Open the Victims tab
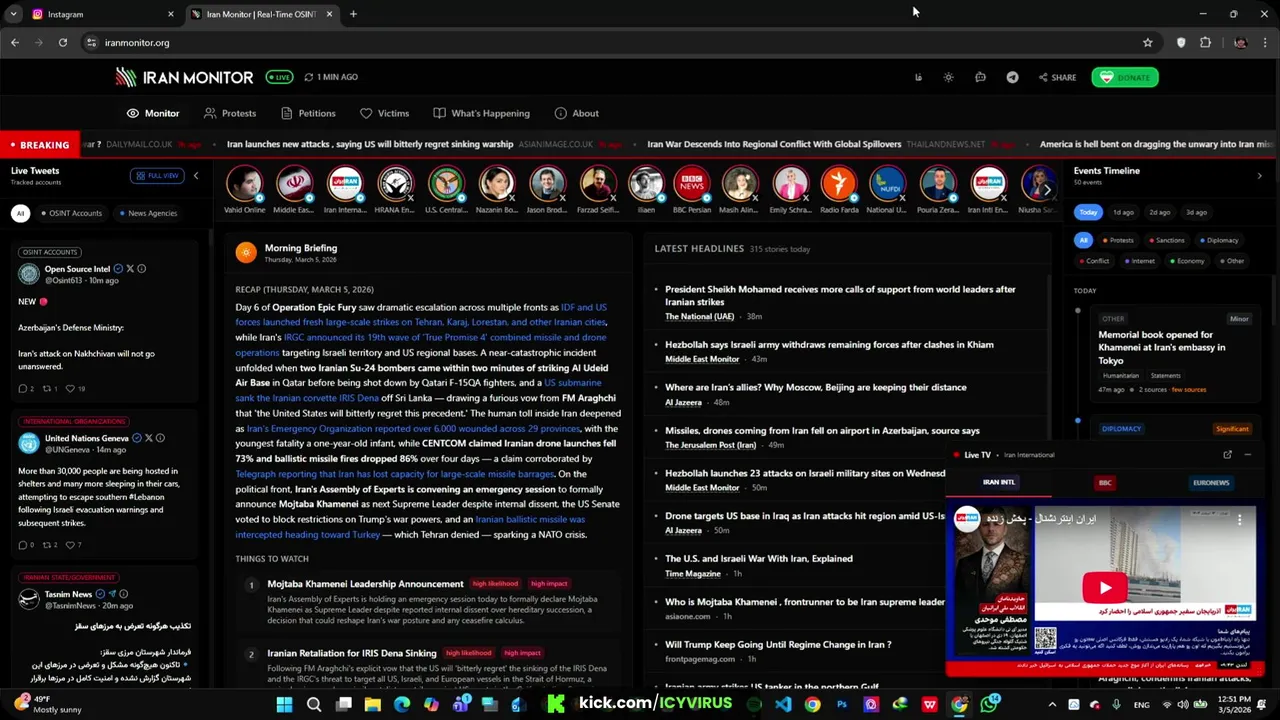 click(x=384, y=113)
